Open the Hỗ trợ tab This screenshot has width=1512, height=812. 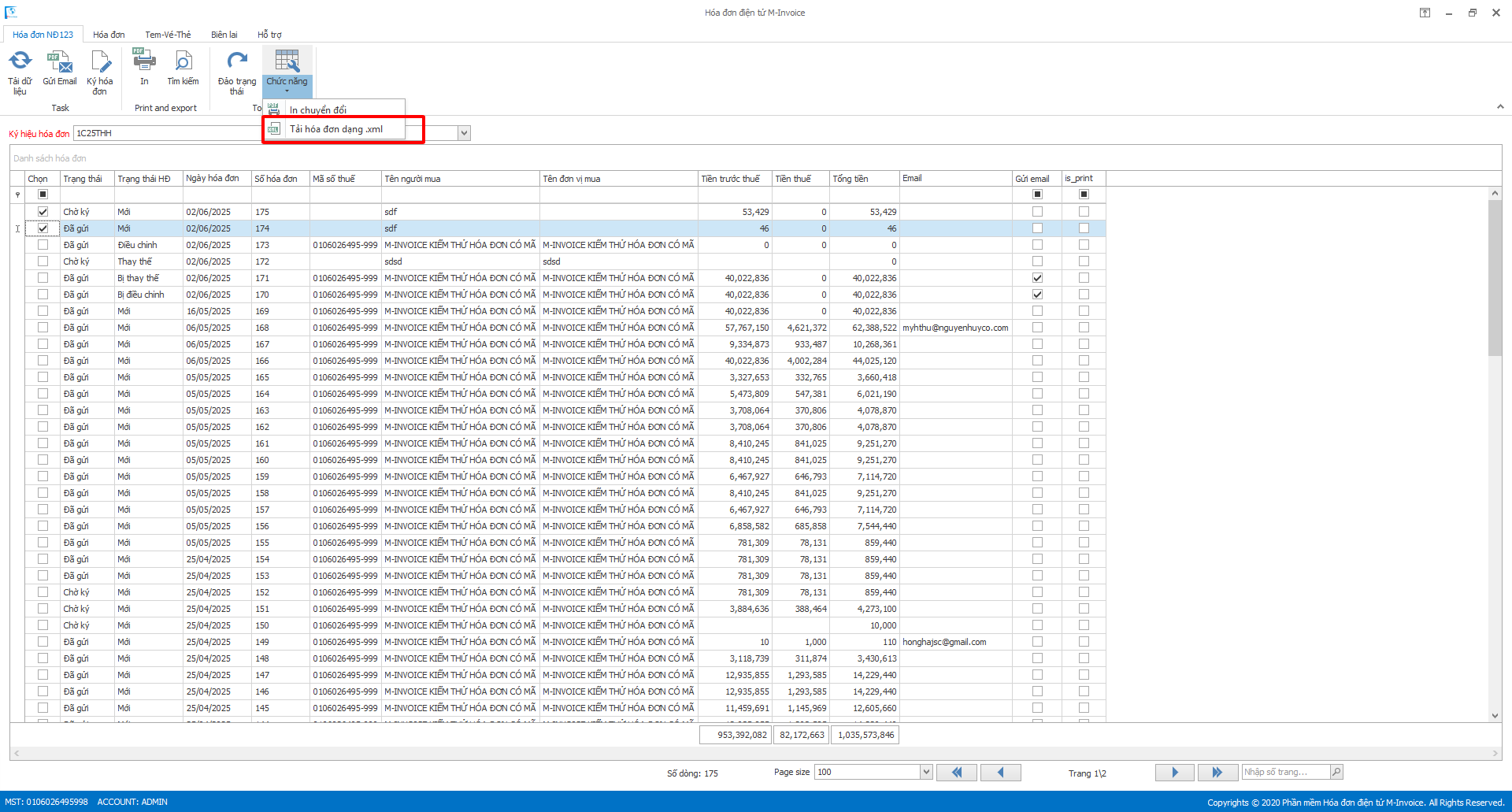269,35
